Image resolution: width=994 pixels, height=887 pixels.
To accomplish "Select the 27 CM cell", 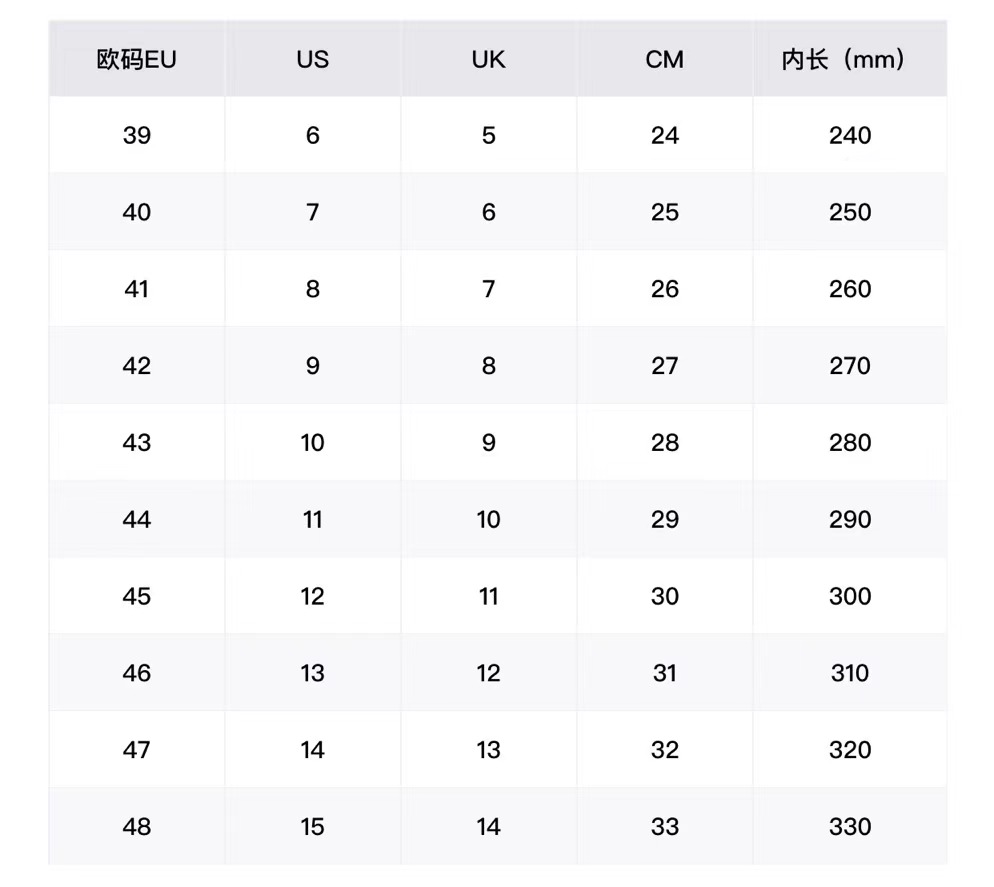I will click(664, 366).
